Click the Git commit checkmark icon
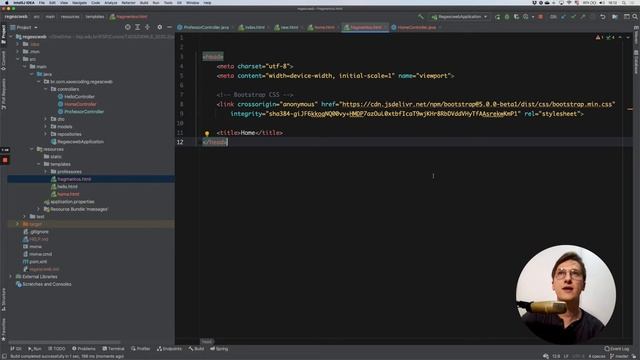This screenshot has width=640, height=360. click(x=573, y=17)
